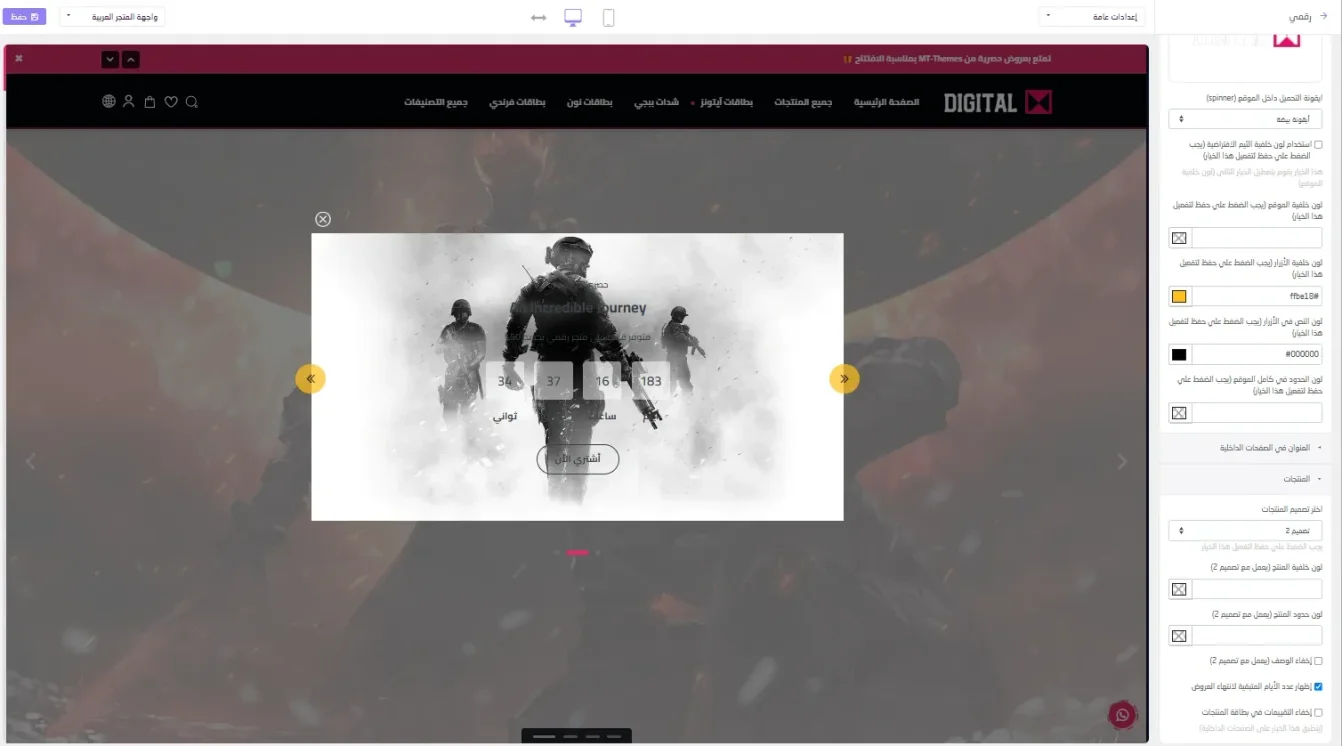Click the globe language icon
Screen dimensions: 1342x746
coord(109,102)
